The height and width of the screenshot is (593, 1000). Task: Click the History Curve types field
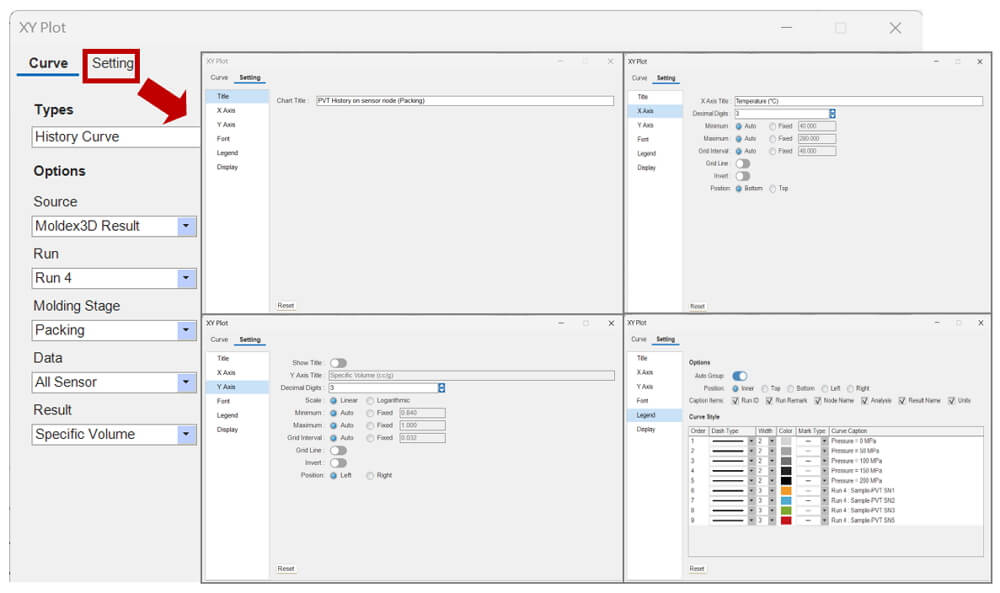116,136
